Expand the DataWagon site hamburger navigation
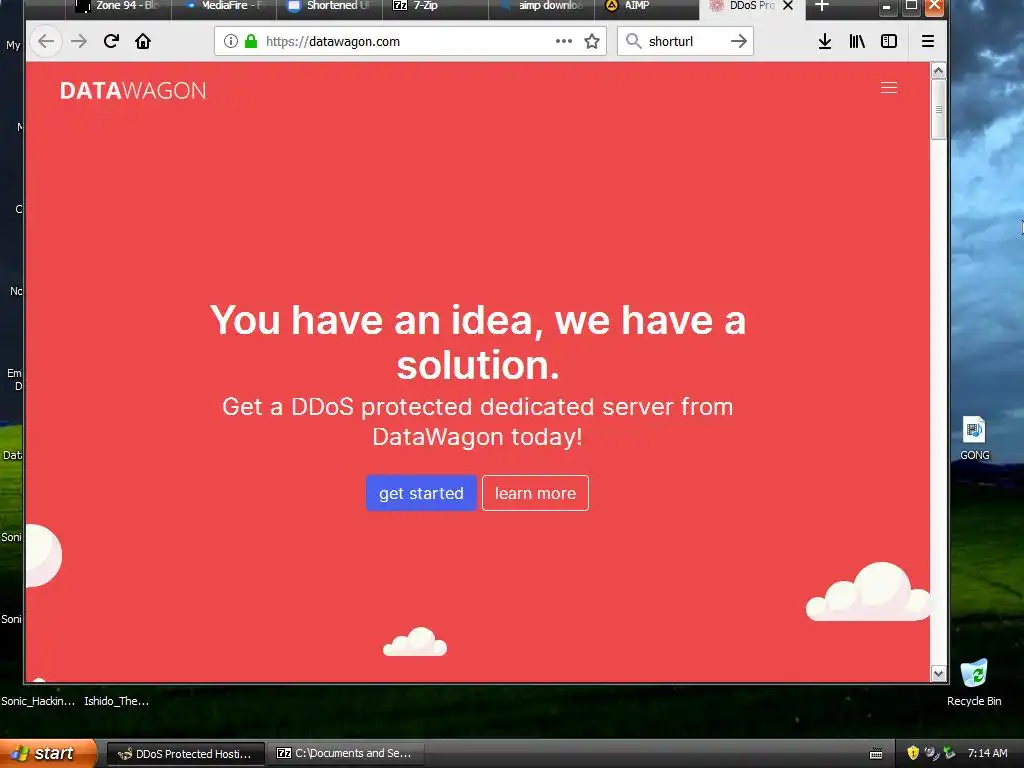The height and width of the screenshot is (768, 1024). 888,88
